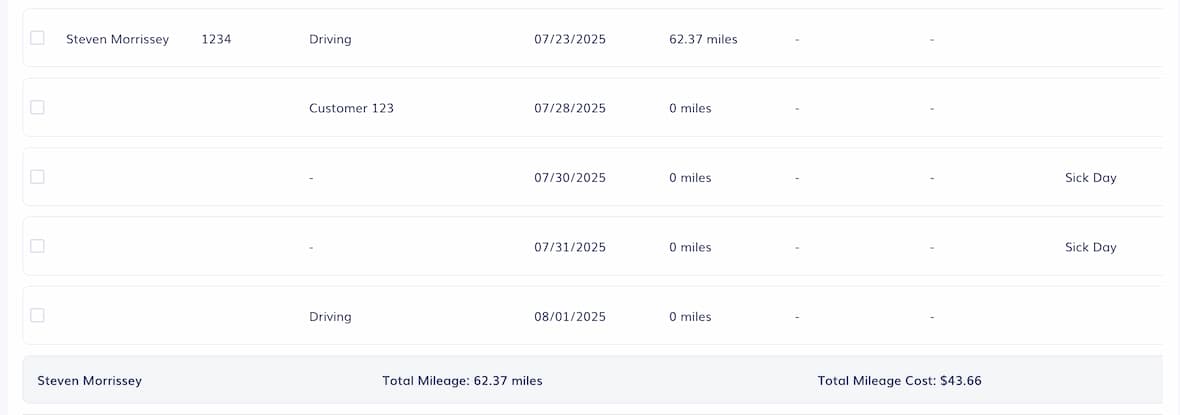Click Sick Day on the 07/30/2025 row
This screenshot has width=1180, height=415.
point(1090,178)
